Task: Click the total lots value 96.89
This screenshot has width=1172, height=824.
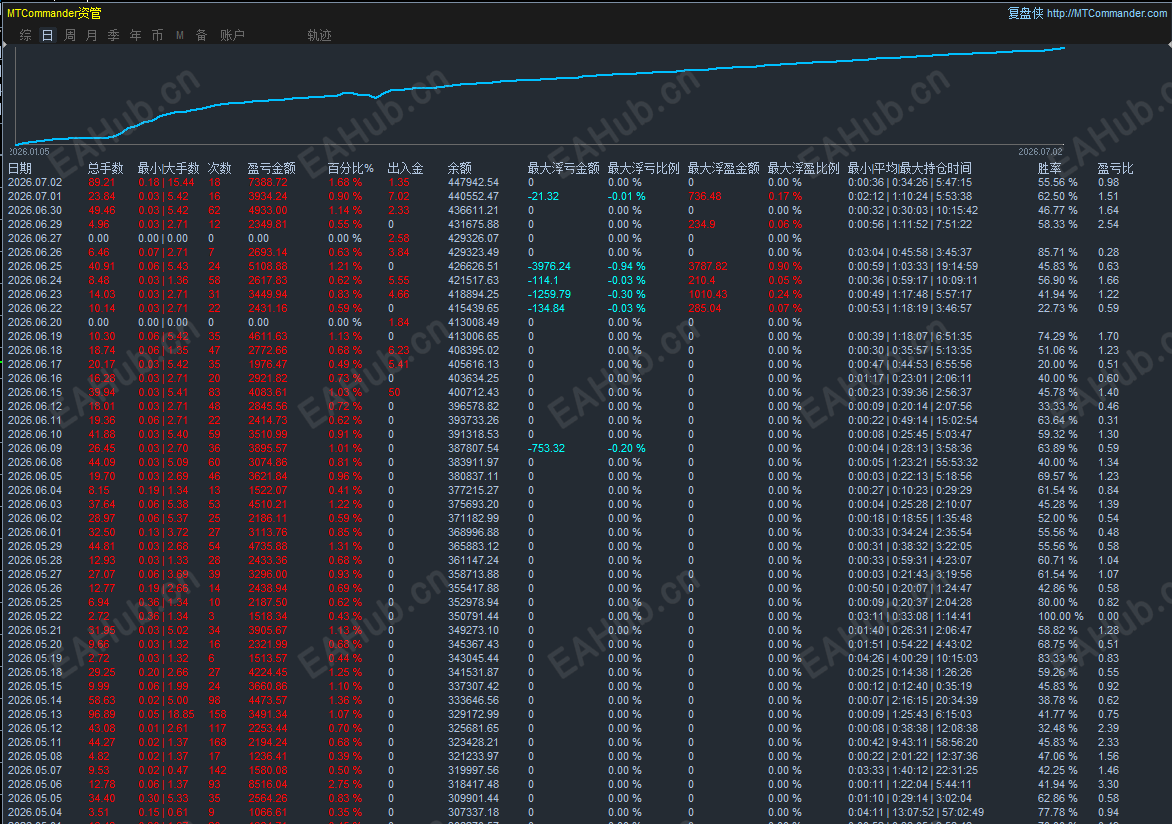Action: [102, 714]
